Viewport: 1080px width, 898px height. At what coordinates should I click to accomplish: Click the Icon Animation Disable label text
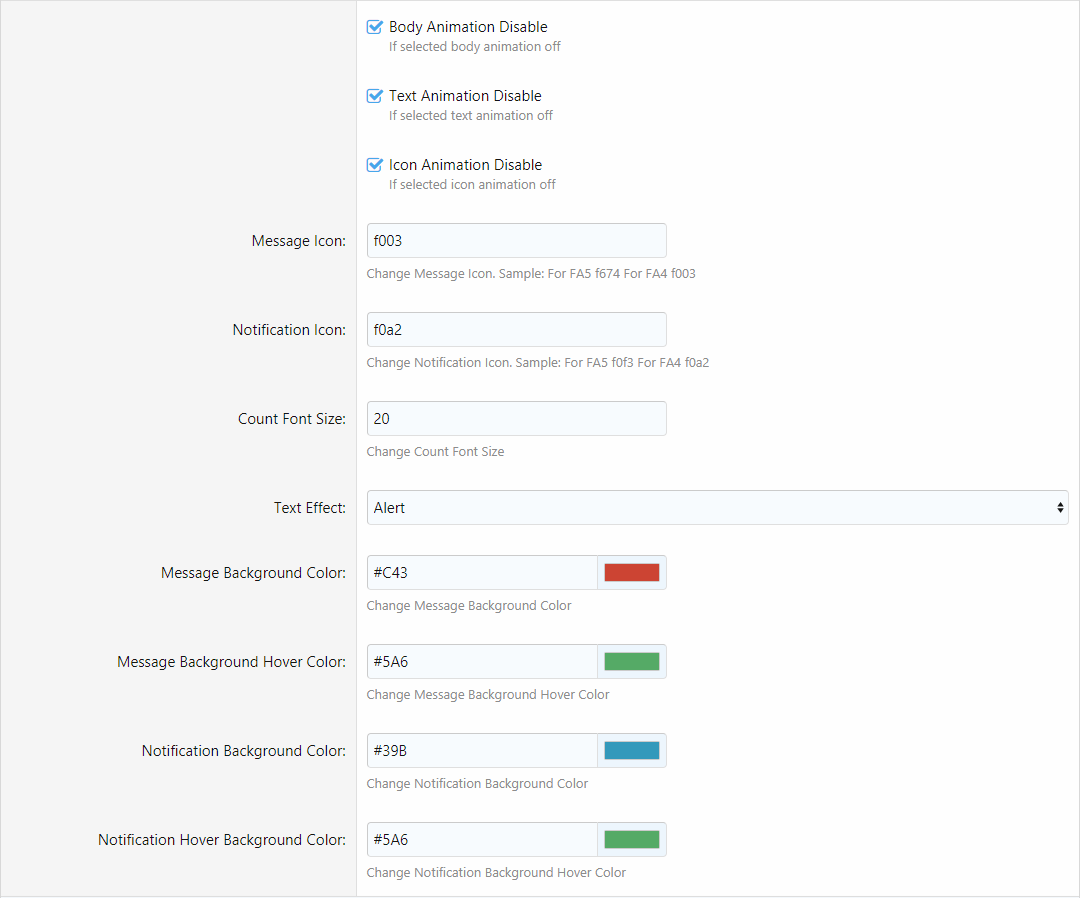[465, 166]
